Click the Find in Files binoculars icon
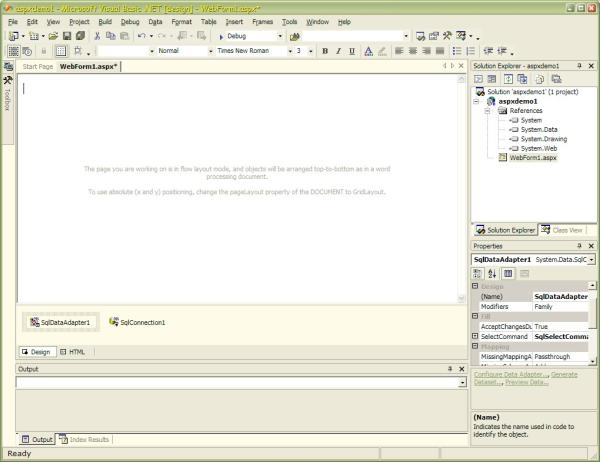600x462 pixels. [x=295, y=36]
